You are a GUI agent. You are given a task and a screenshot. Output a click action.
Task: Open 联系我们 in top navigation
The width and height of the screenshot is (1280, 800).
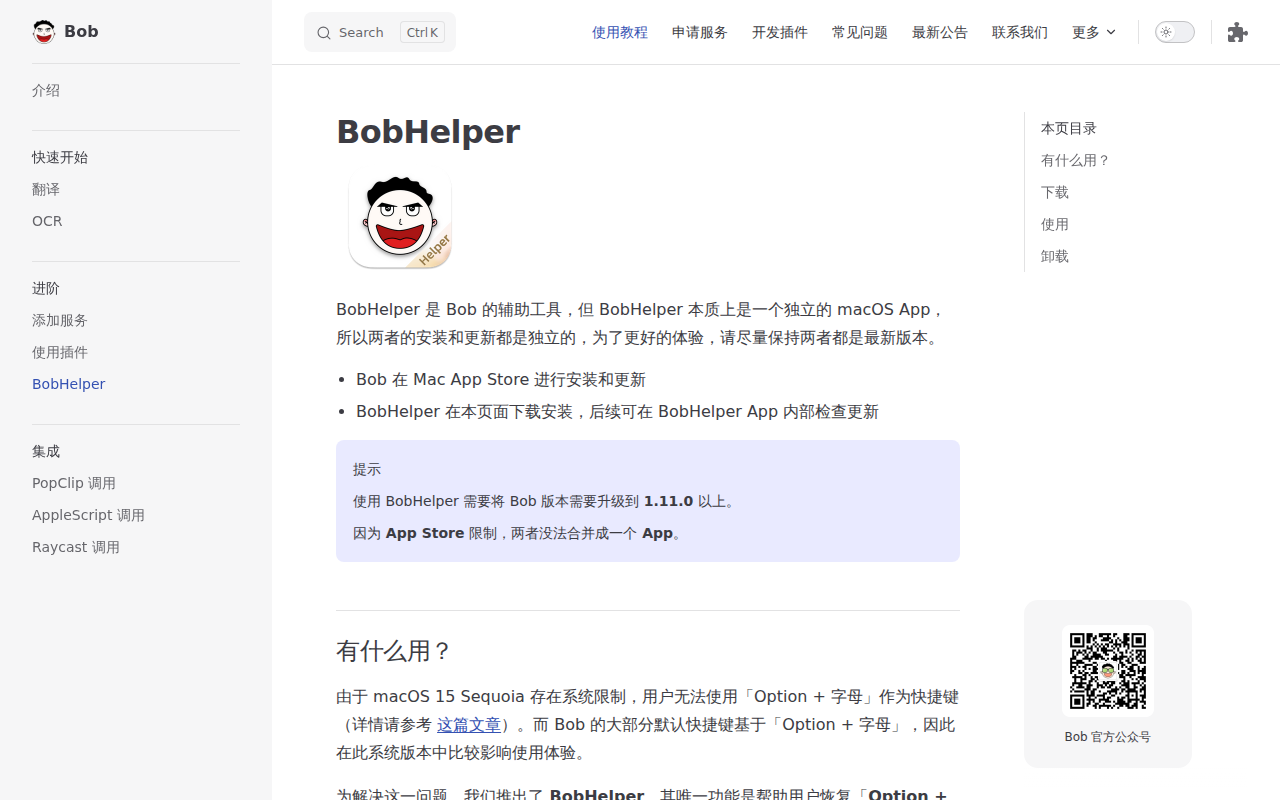click(1020, 32)
